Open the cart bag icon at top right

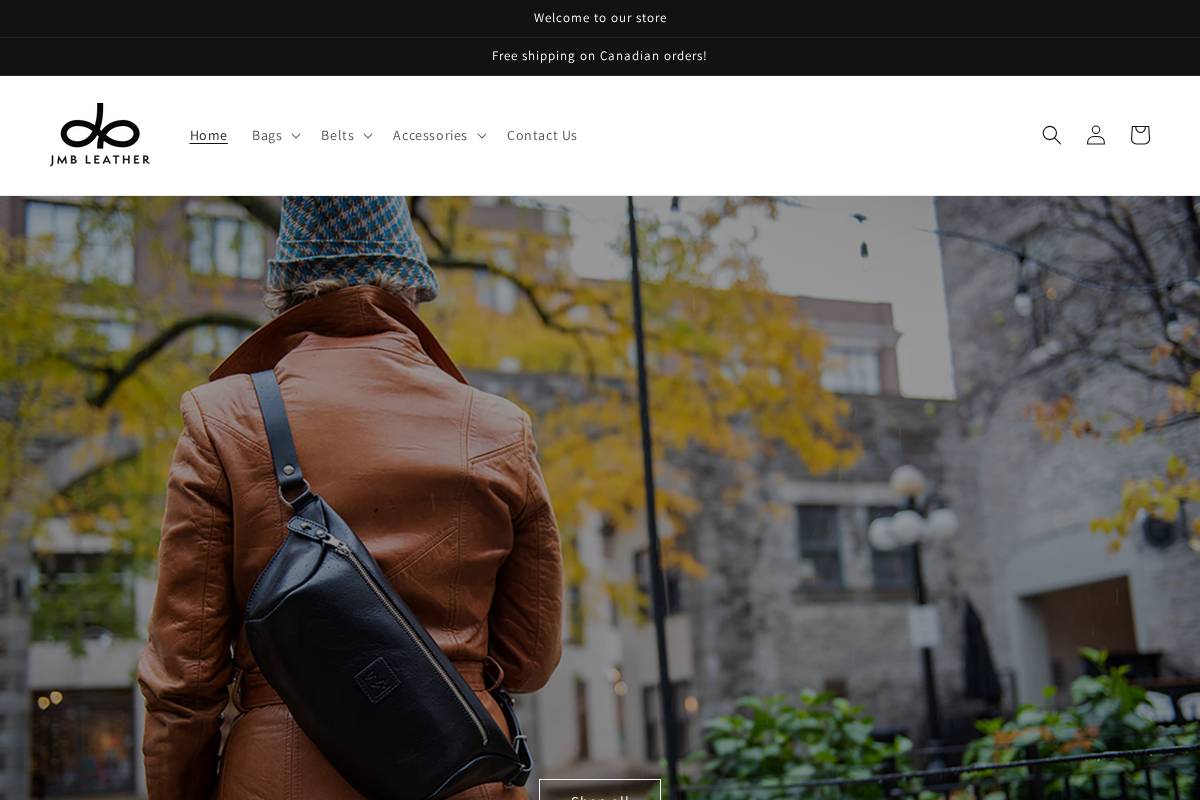1140,135
